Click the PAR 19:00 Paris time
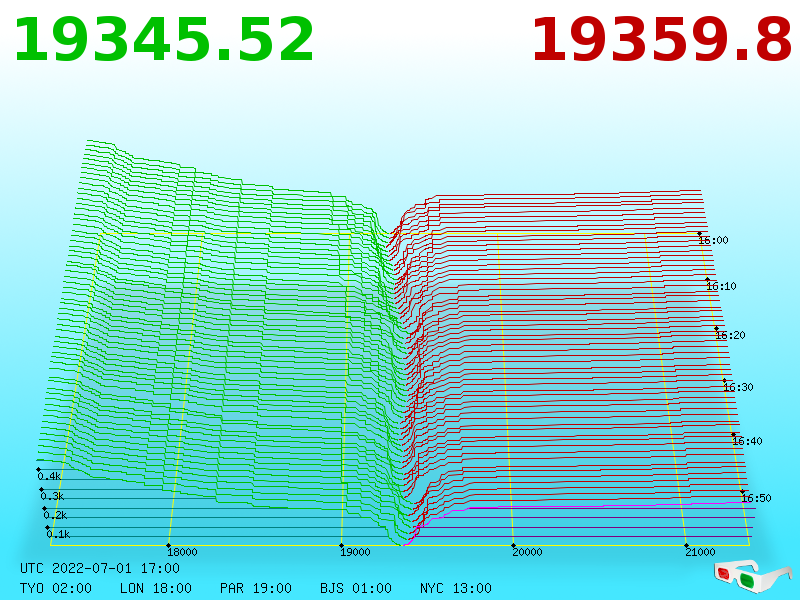 [256, 588]
